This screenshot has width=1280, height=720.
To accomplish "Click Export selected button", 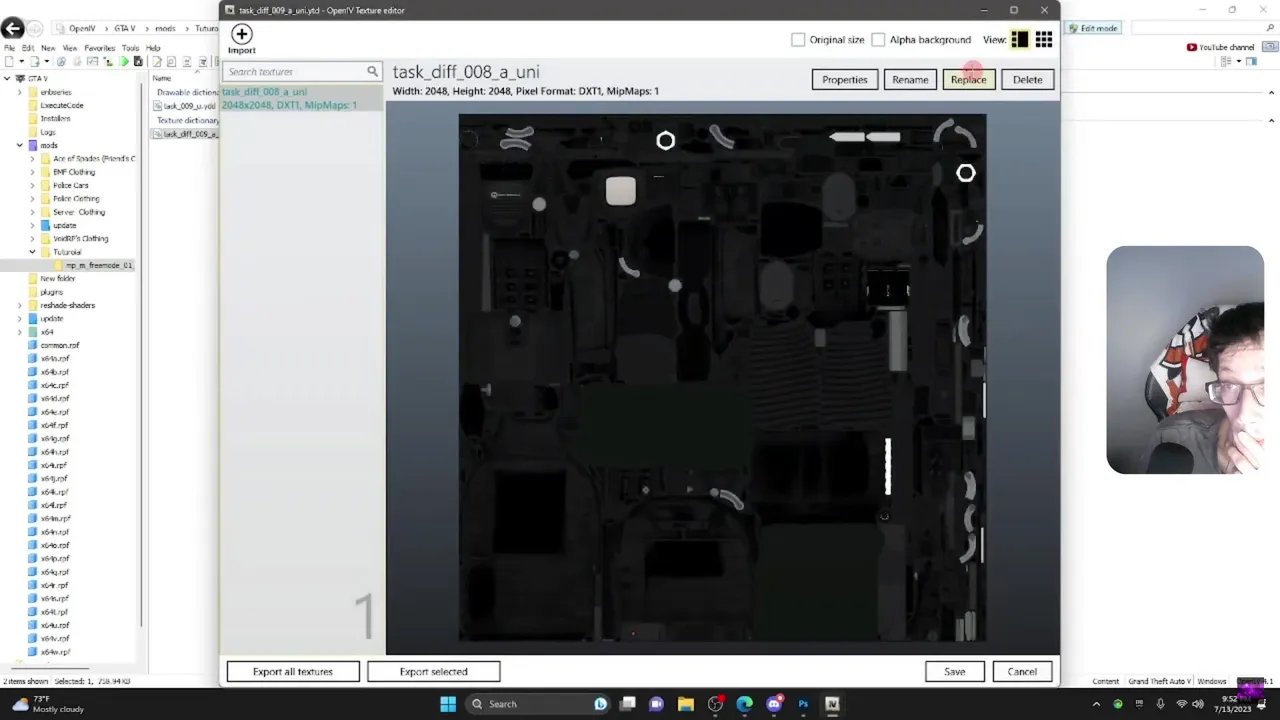I will click(x=433, y=672).
